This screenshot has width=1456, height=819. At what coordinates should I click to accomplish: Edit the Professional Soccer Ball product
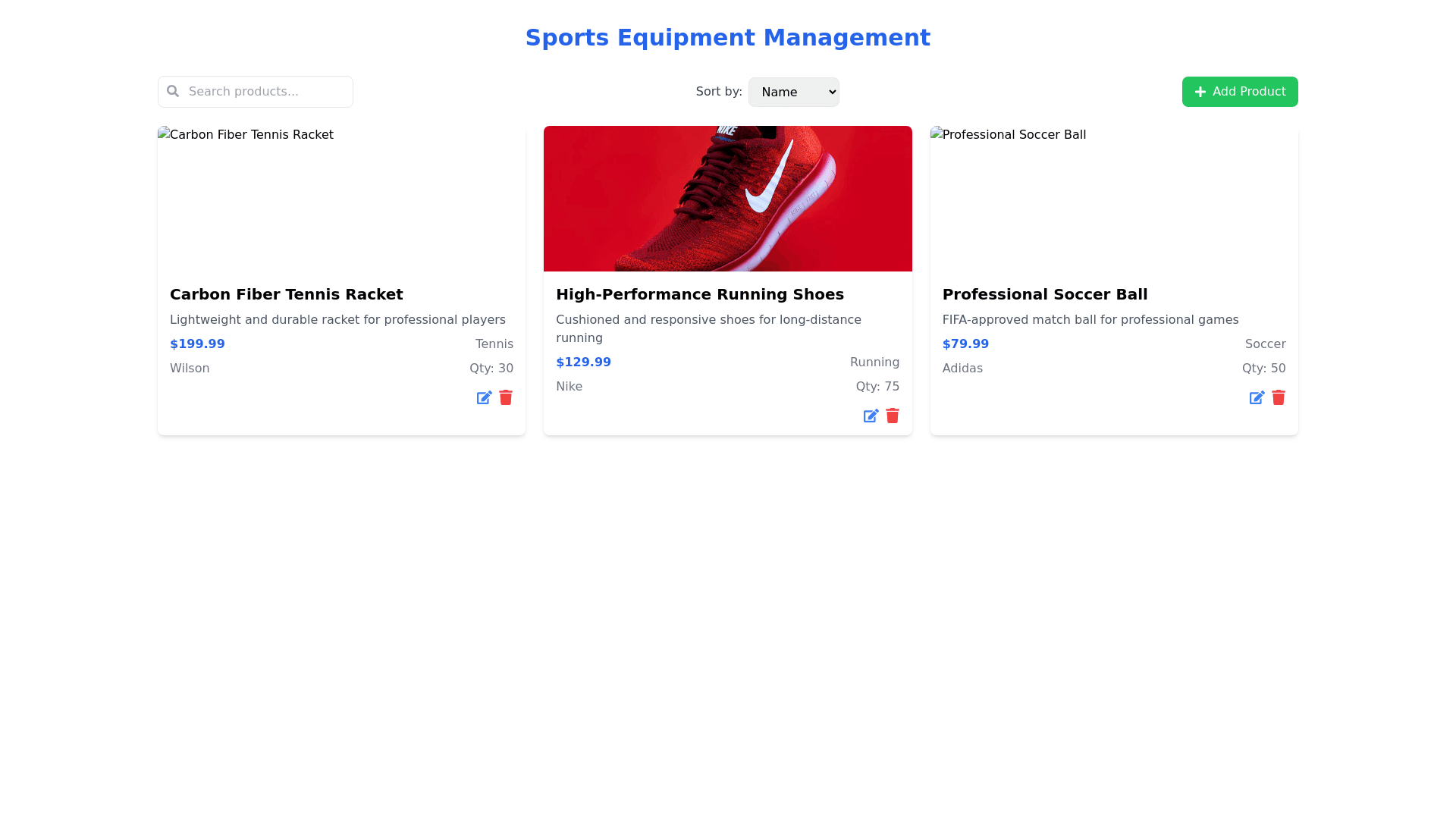tap(1257, 398)
